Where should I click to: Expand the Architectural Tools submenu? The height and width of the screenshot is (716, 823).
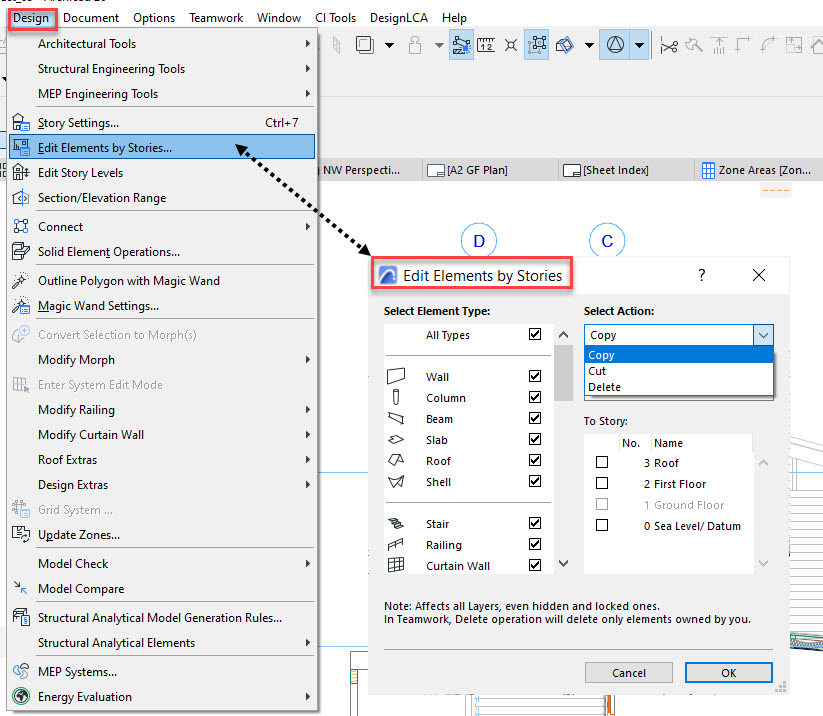point(162,44)
